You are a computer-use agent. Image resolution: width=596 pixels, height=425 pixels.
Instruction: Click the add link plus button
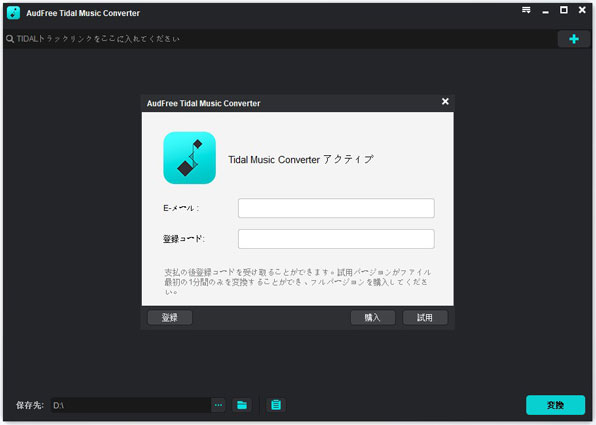click(574, 39)
